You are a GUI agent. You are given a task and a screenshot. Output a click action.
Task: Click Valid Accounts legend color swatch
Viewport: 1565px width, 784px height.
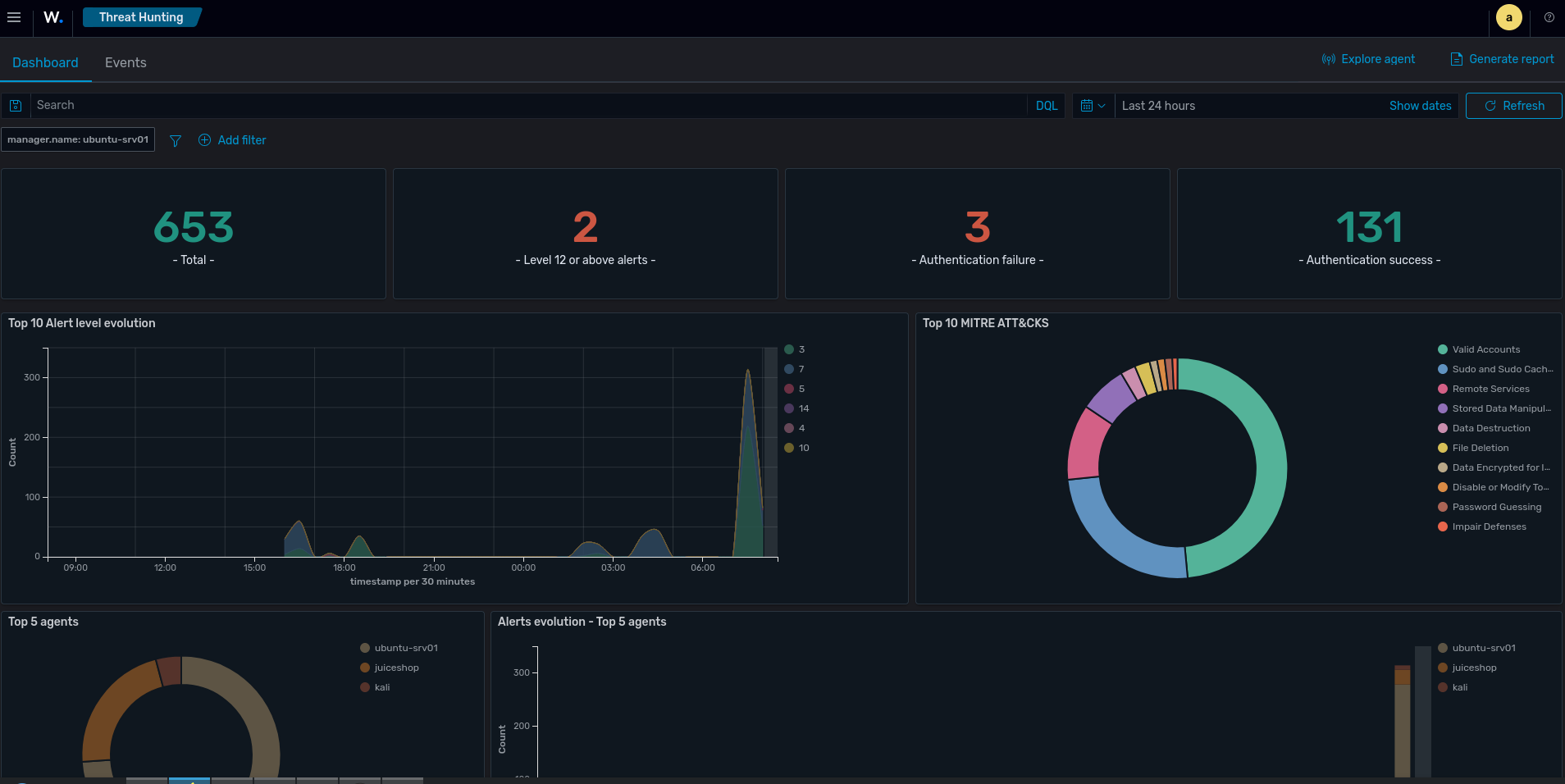pos(1443,349)
